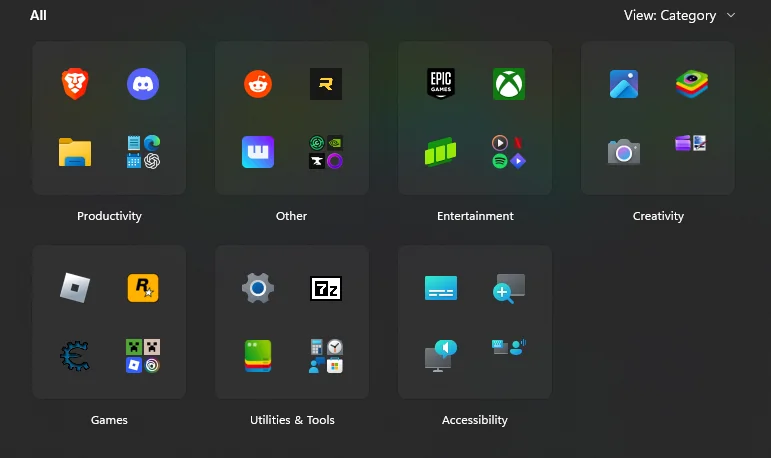Viewport: 771px width, 458px height.
Task: Launch the Magnifier tool
Action: click(x=508, y=288)
